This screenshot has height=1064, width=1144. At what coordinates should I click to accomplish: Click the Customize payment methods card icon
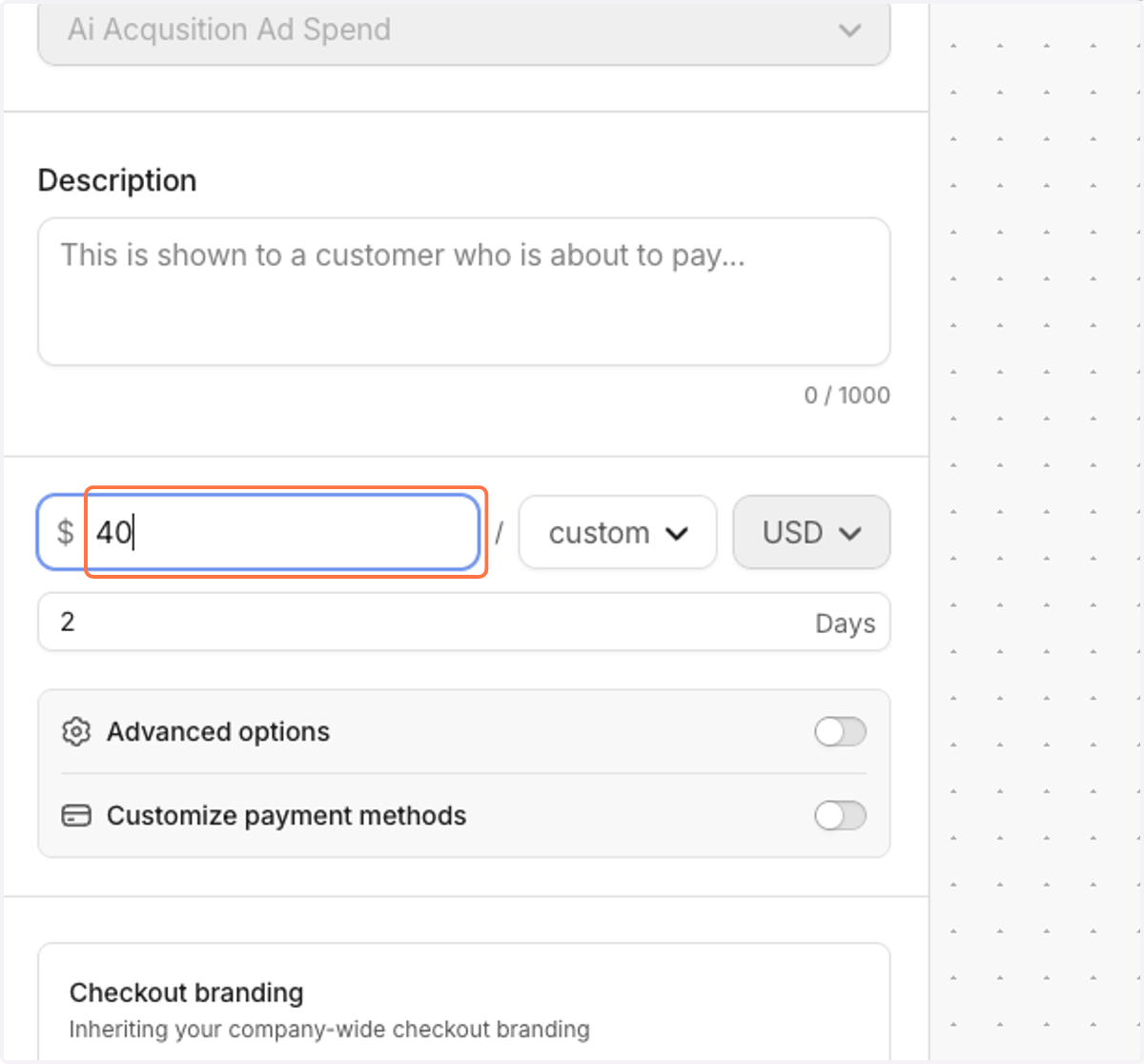[x=76, y=816]
